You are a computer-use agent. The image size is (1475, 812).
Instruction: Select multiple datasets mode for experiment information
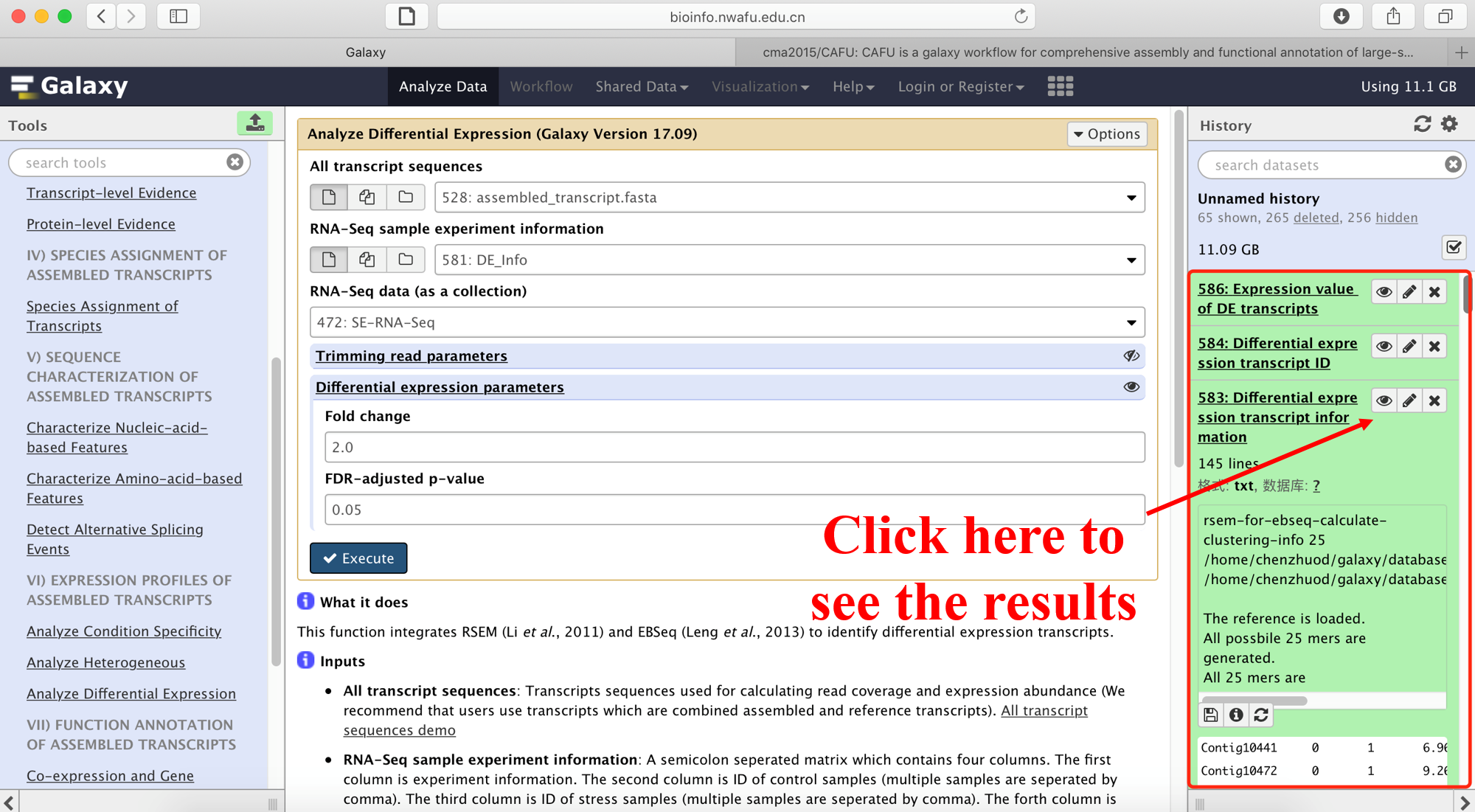(367, 260)
